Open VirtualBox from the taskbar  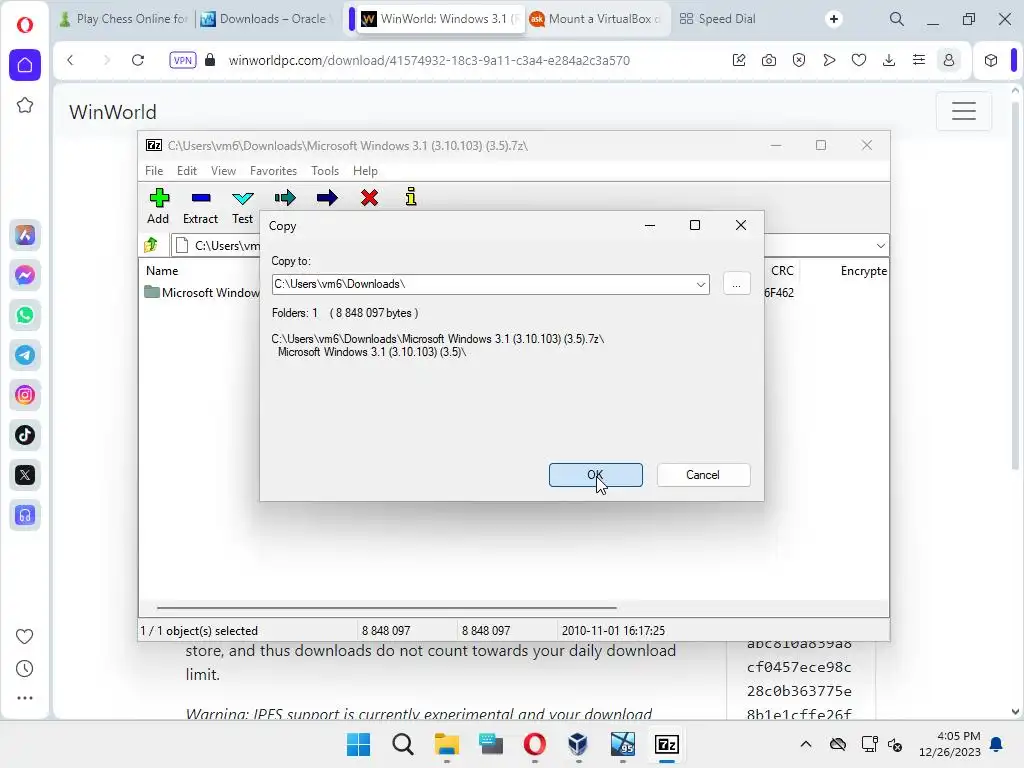coord(578,744)
